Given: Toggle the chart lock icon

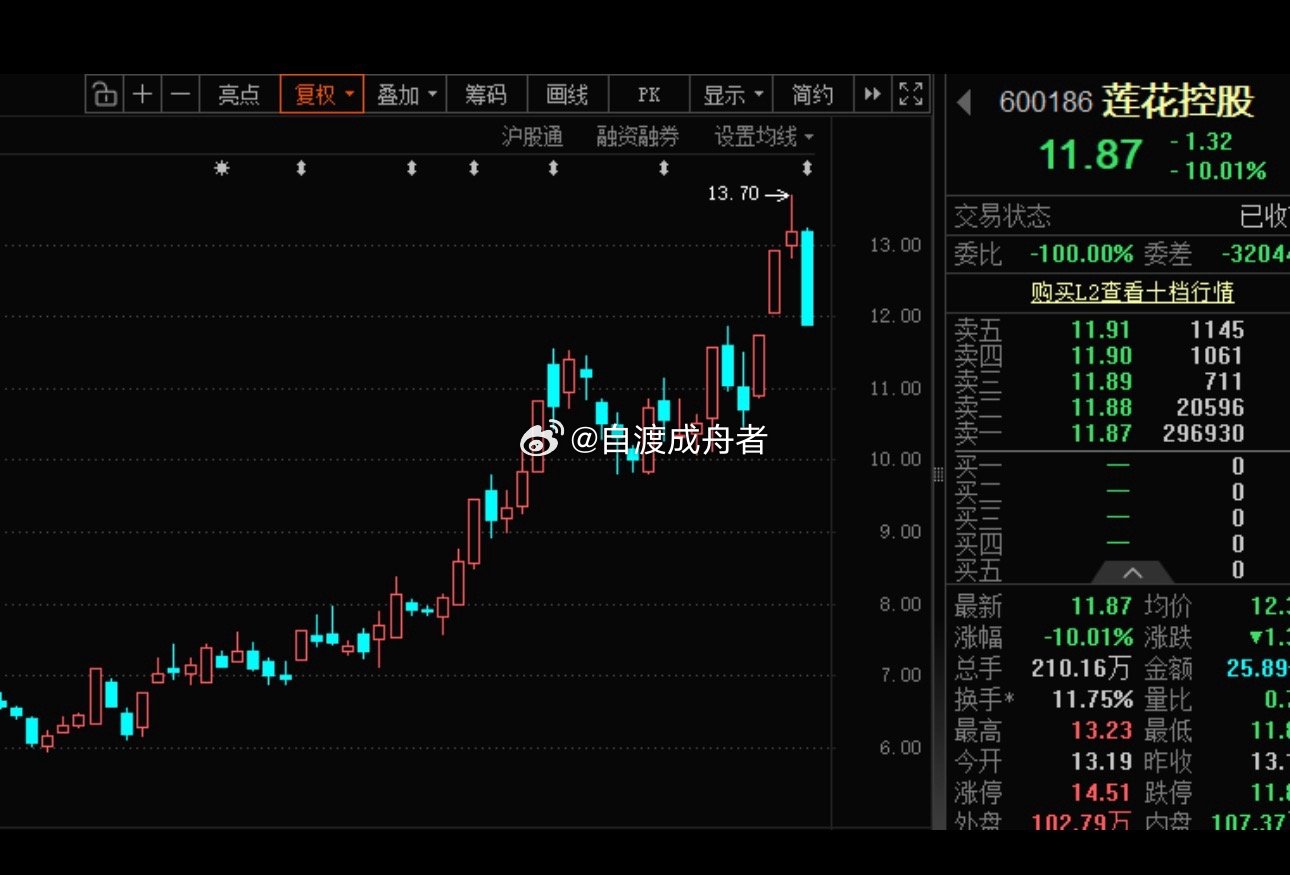Looking at the screenshot, I should (105, 95).
